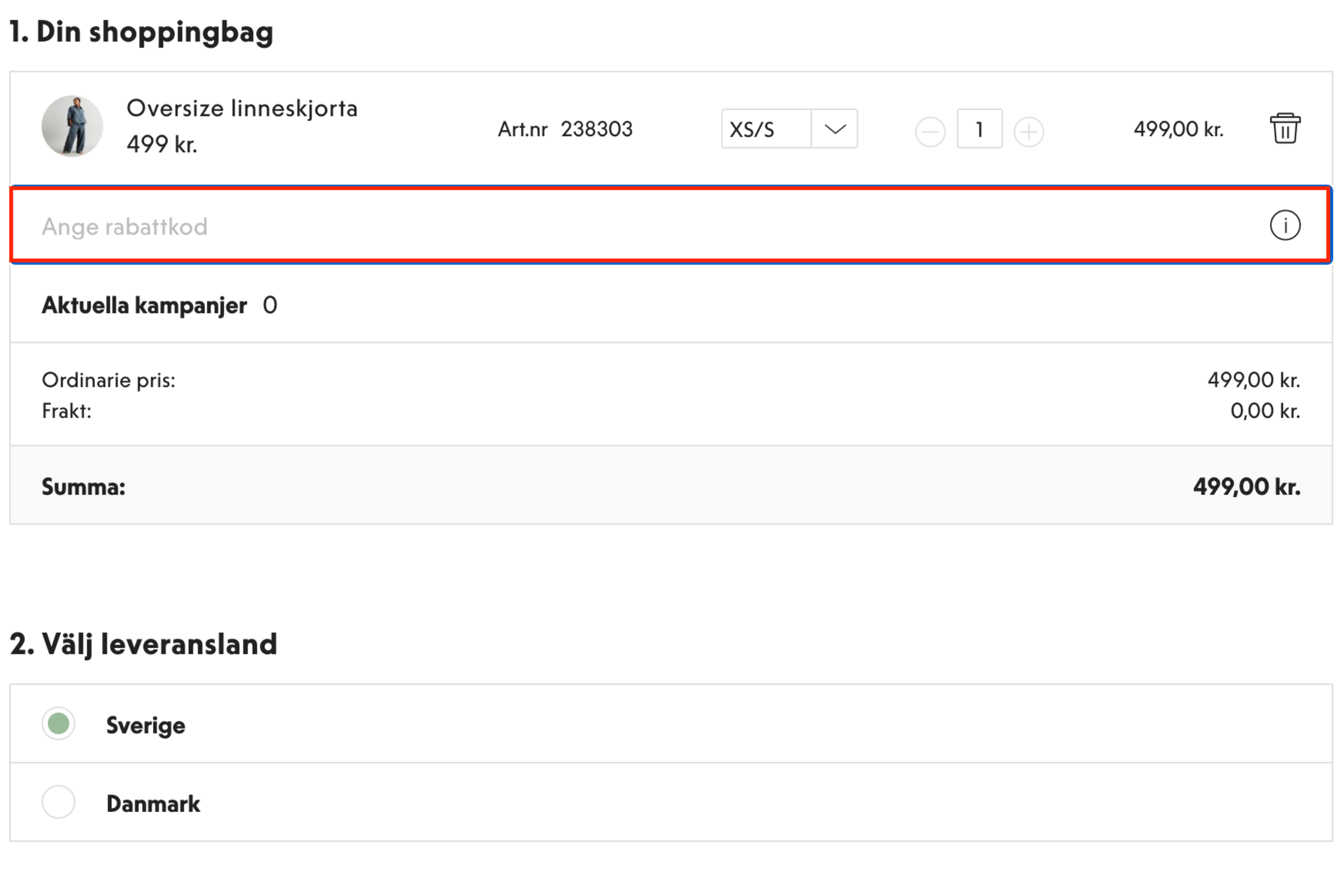The image size is (1344, 896).
Task: Open the linen shirt product thumbnail
Action: 72,125
